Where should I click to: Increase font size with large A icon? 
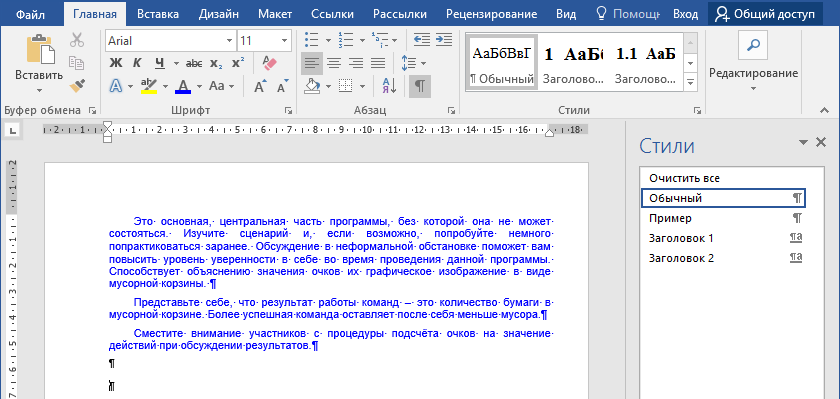click(x=260, y=86)
